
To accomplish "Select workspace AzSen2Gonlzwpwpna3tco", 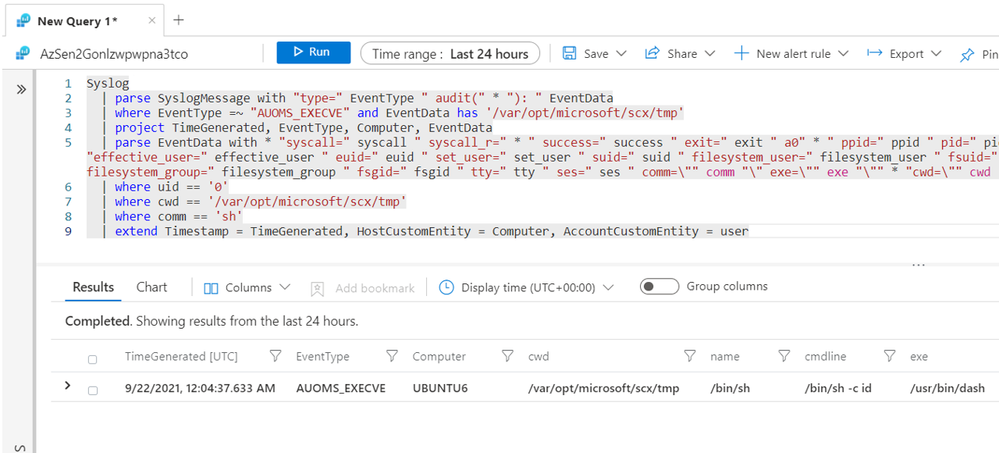I will (x=114, y=54).
